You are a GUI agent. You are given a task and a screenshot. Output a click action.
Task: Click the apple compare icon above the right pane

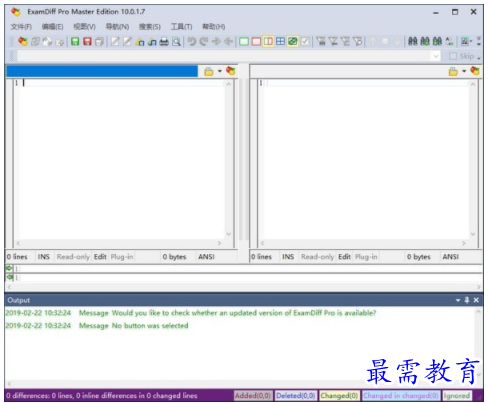[475, 71]
